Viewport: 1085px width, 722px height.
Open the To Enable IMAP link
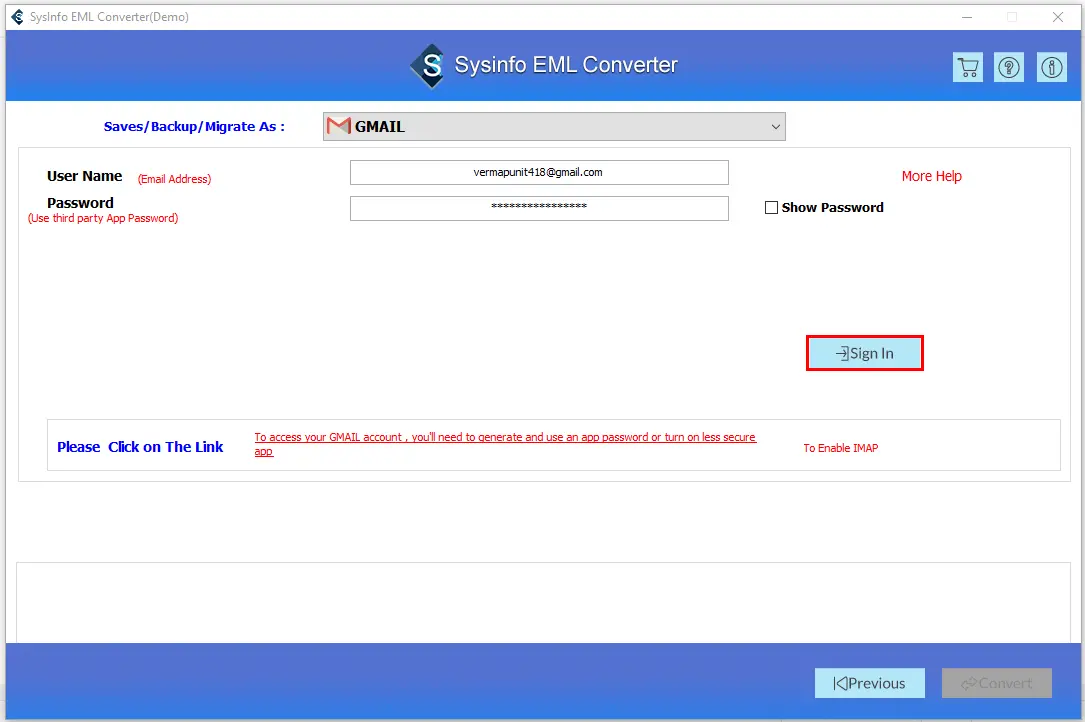pos(840,448)
